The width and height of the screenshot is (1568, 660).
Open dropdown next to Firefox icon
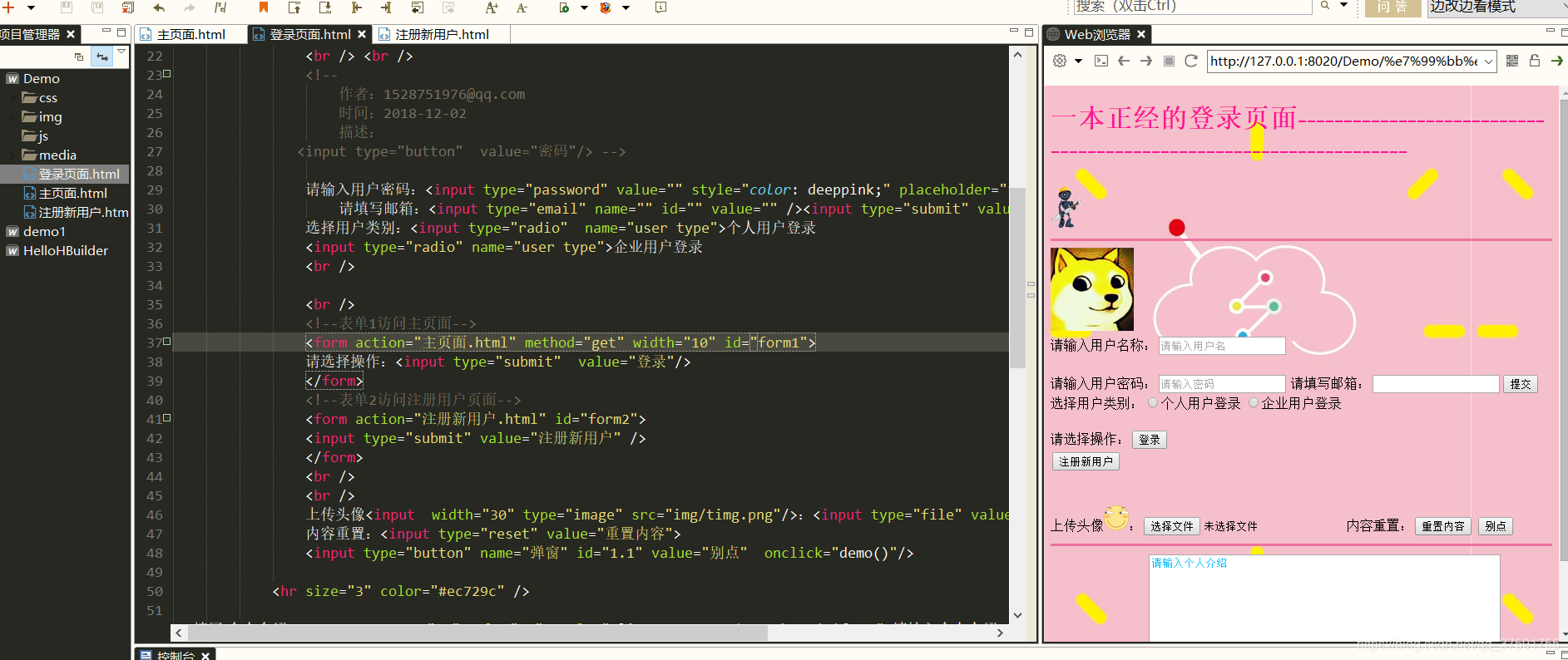point(626,7)
